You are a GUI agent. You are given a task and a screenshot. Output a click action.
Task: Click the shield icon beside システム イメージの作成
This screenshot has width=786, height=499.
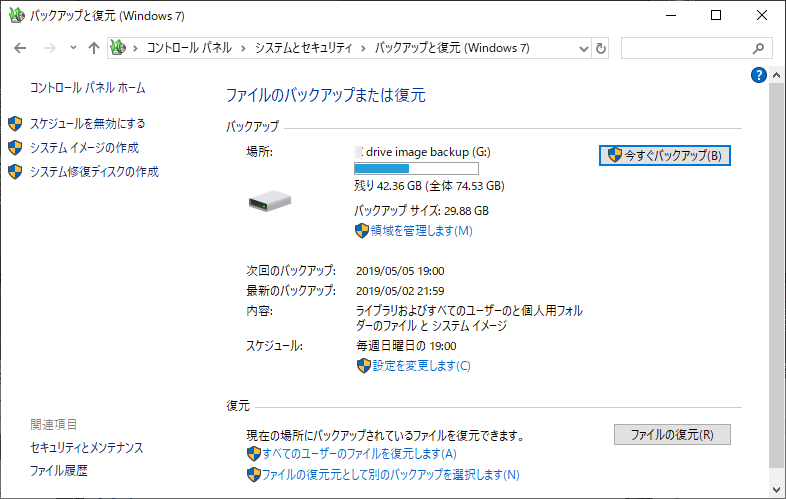(x=16, y=147)
